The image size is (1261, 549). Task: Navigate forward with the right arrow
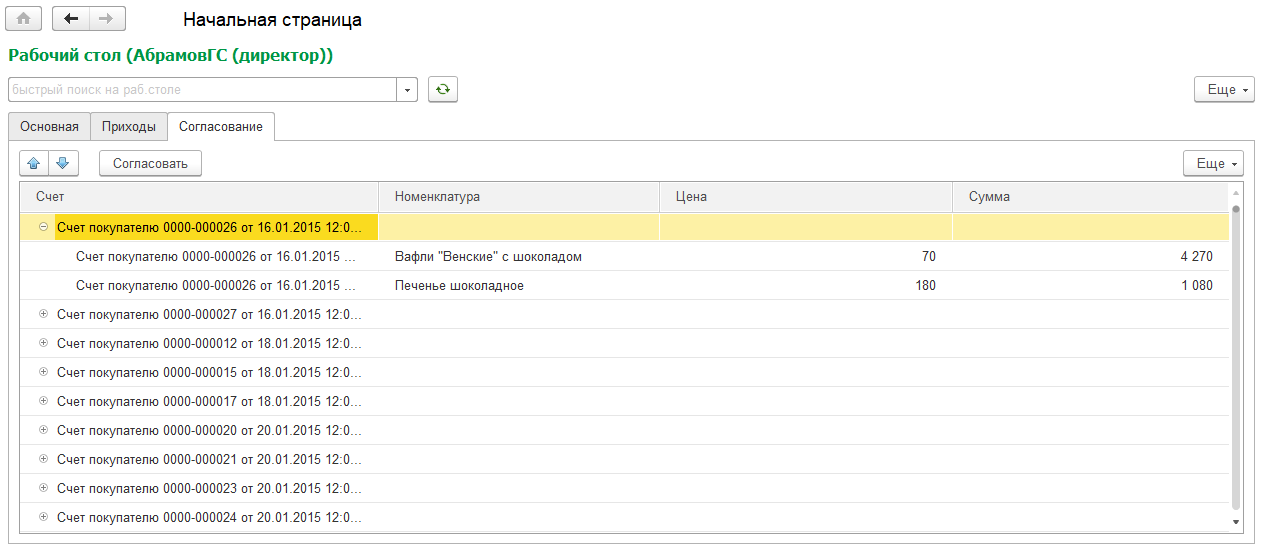pos(108,19)
